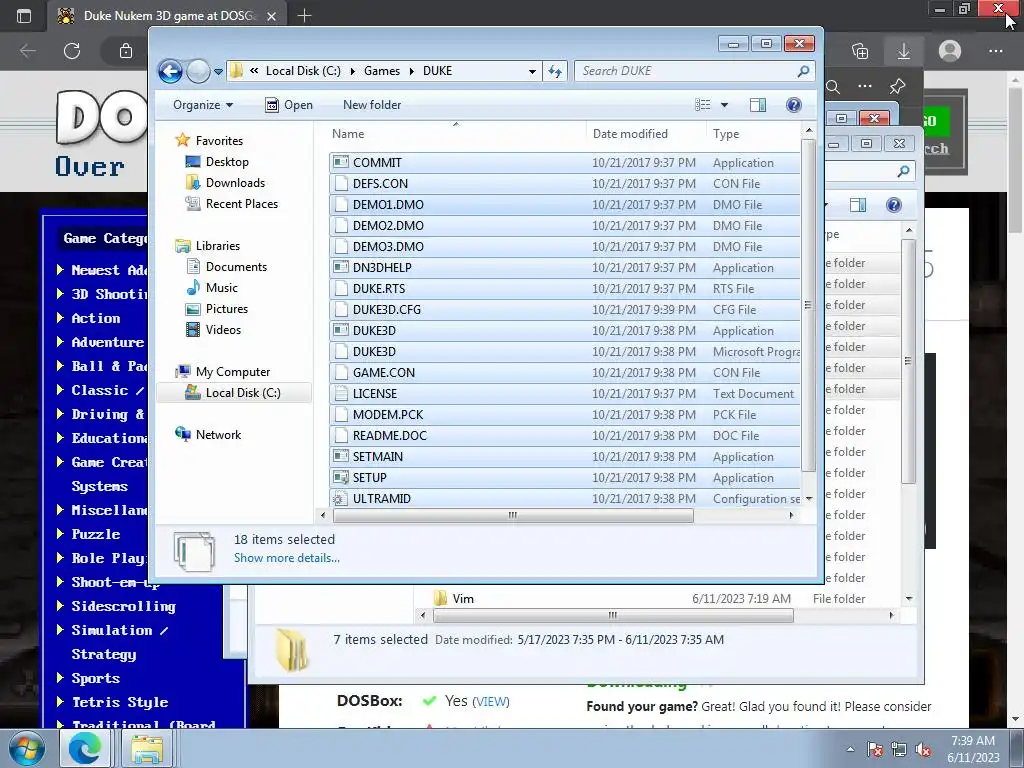1024x768 pixels.
Task: Select the DN3DHELP application icon
Action: tap(340, 267)
